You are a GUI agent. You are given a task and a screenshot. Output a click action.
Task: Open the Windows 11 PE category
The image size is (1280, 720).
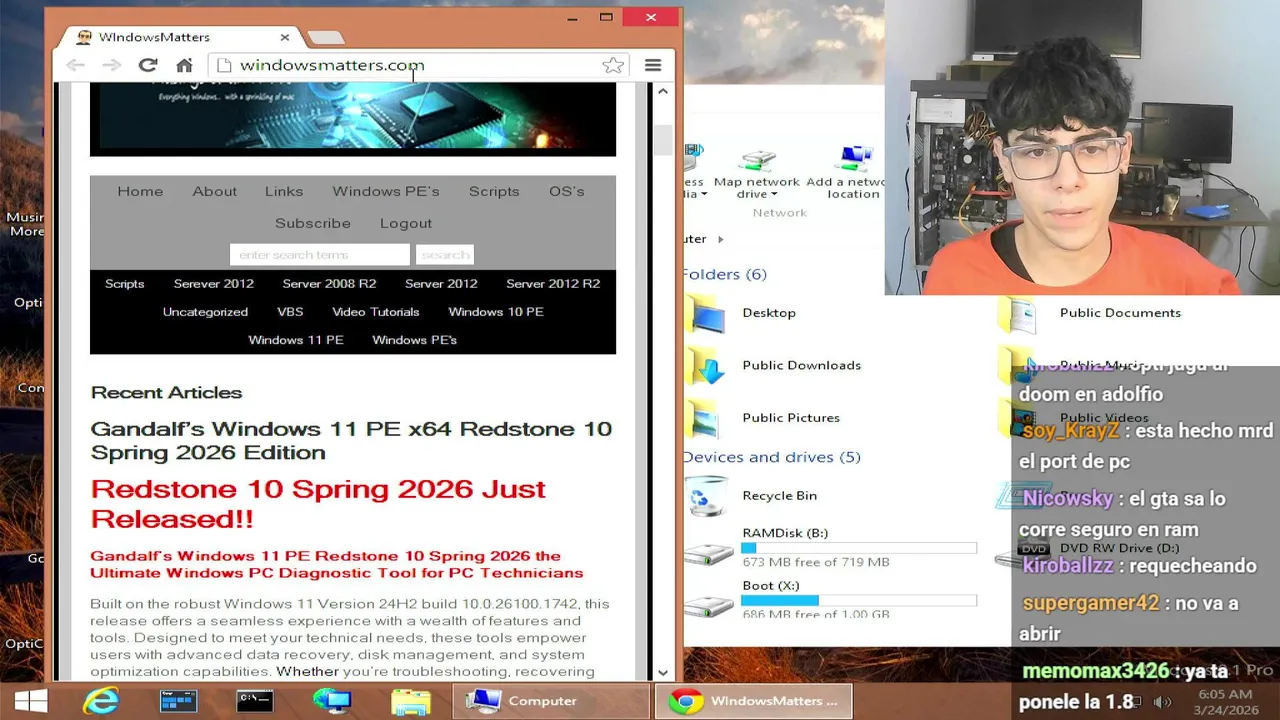296,340
